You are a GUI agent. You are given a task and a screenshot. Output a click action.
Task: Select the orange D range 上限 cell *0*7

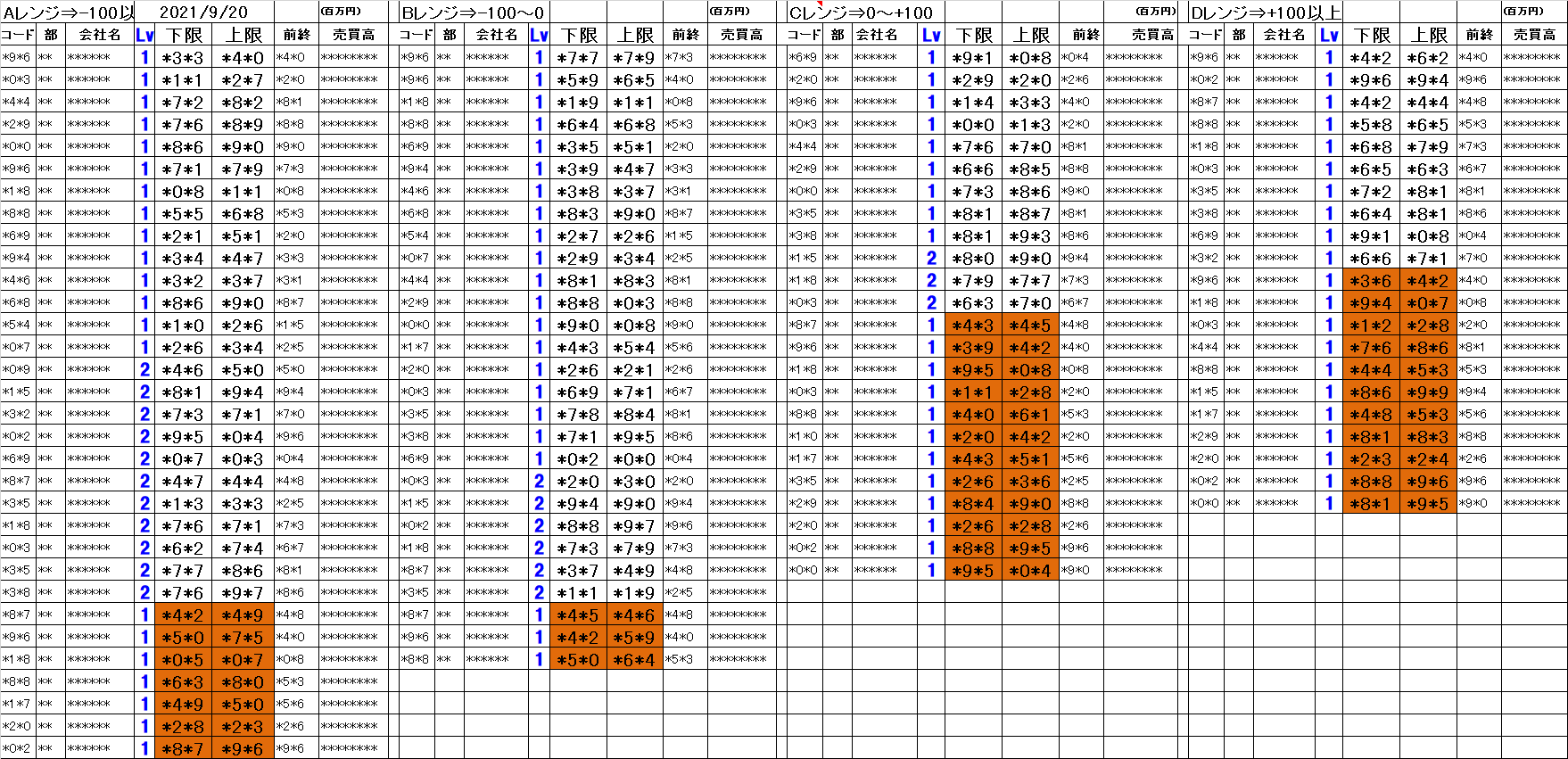[x=1428, y=302]
